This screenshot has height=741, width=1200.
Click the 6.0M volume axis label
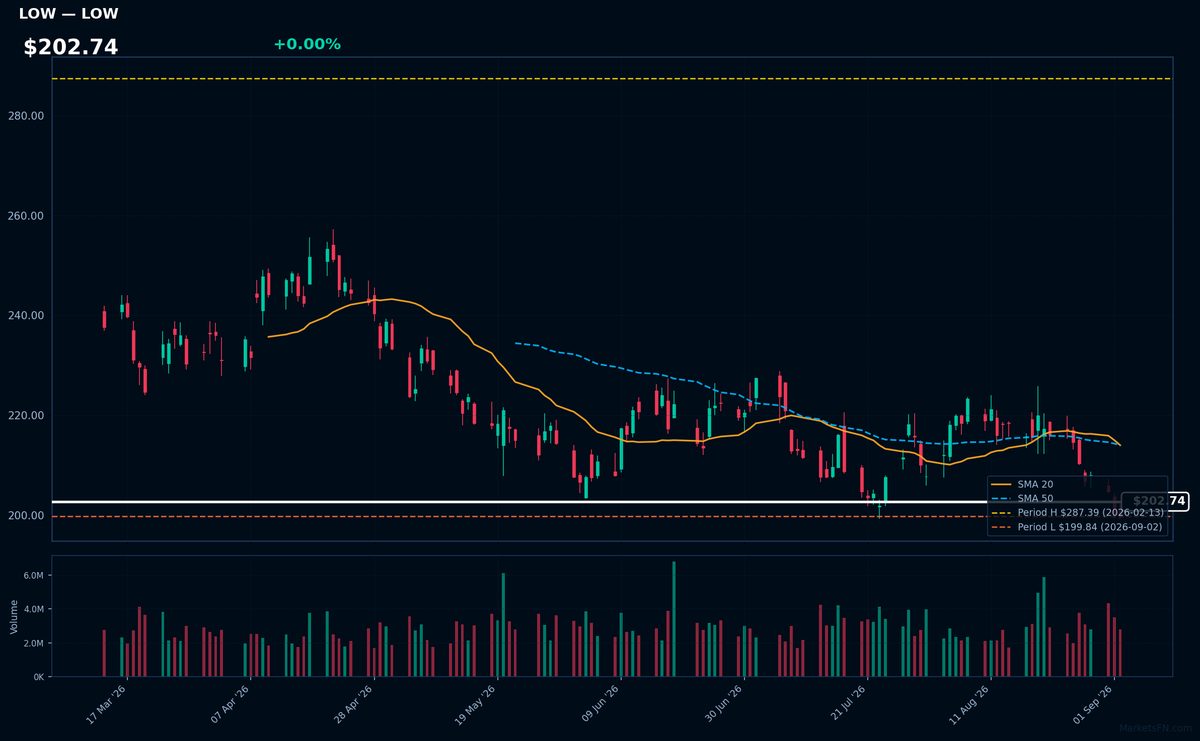click(33, 576)
